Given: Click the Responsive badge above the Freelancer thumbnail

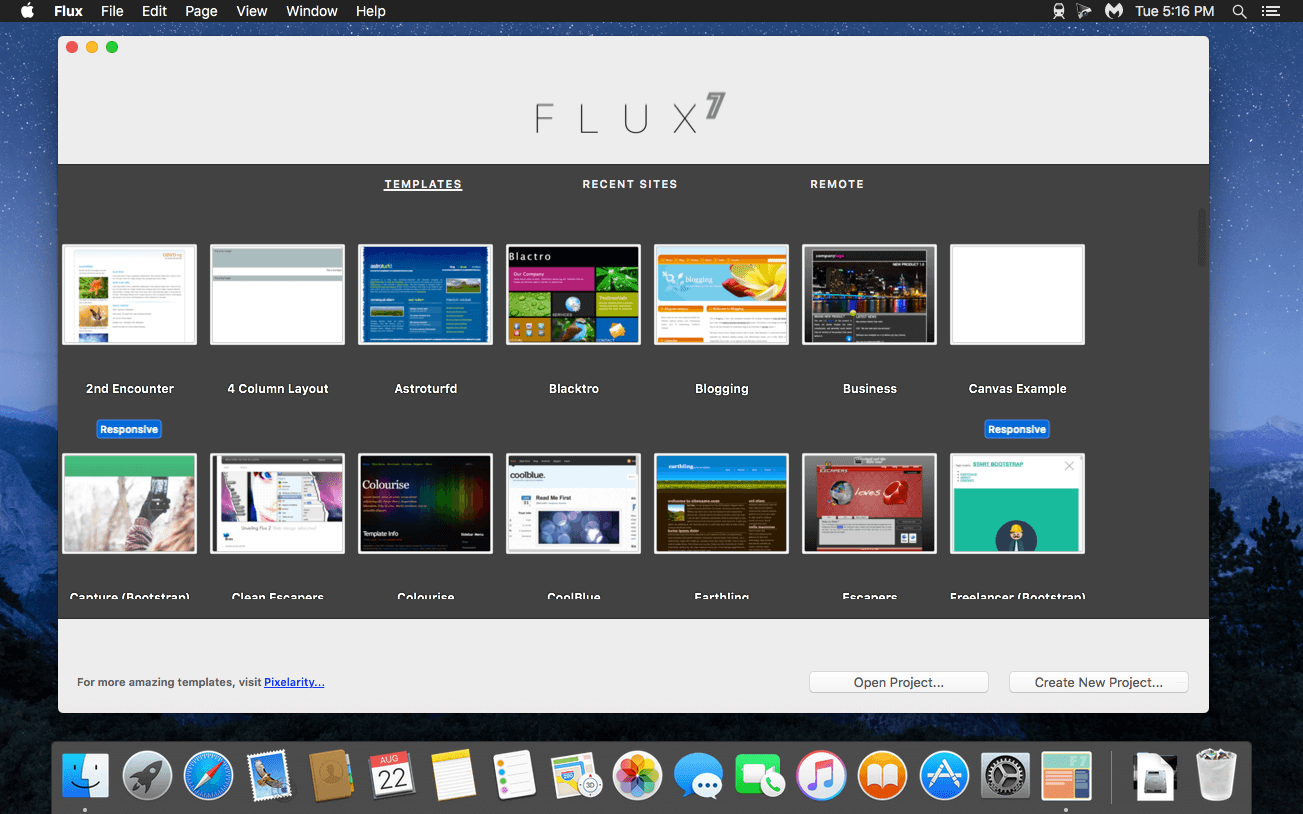Looking at the screenshot, I should (x=1017, y=429).
